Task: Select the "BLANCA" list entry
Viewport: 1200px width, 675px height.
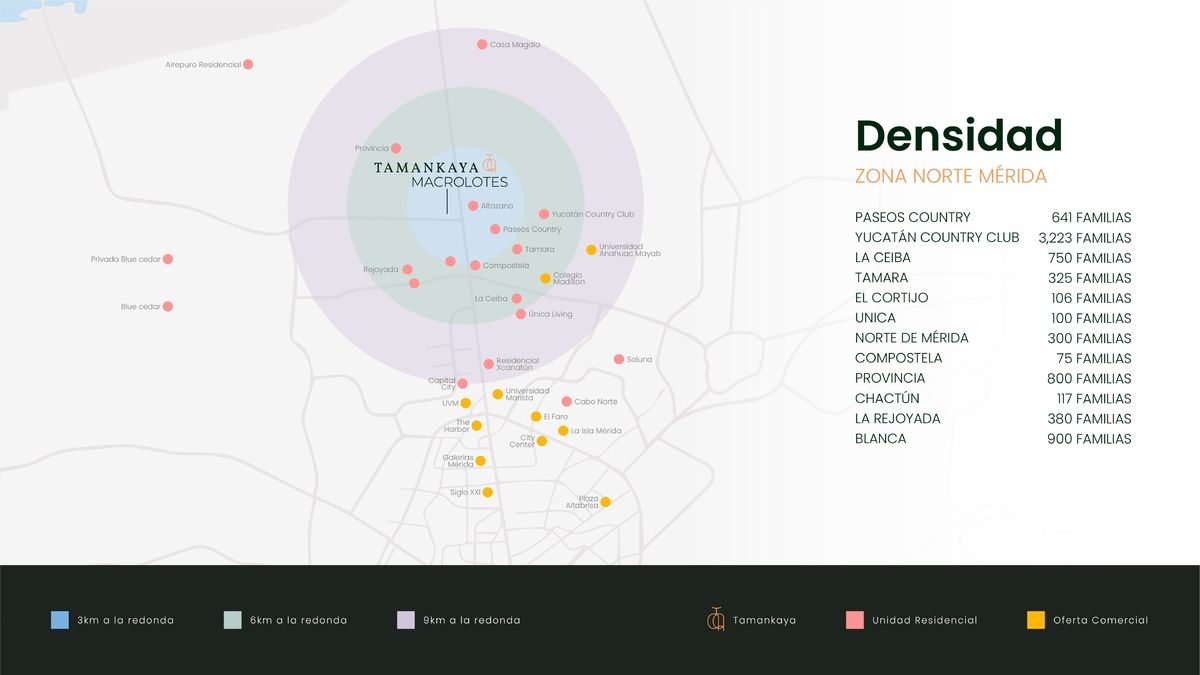Action: [881, 439]
